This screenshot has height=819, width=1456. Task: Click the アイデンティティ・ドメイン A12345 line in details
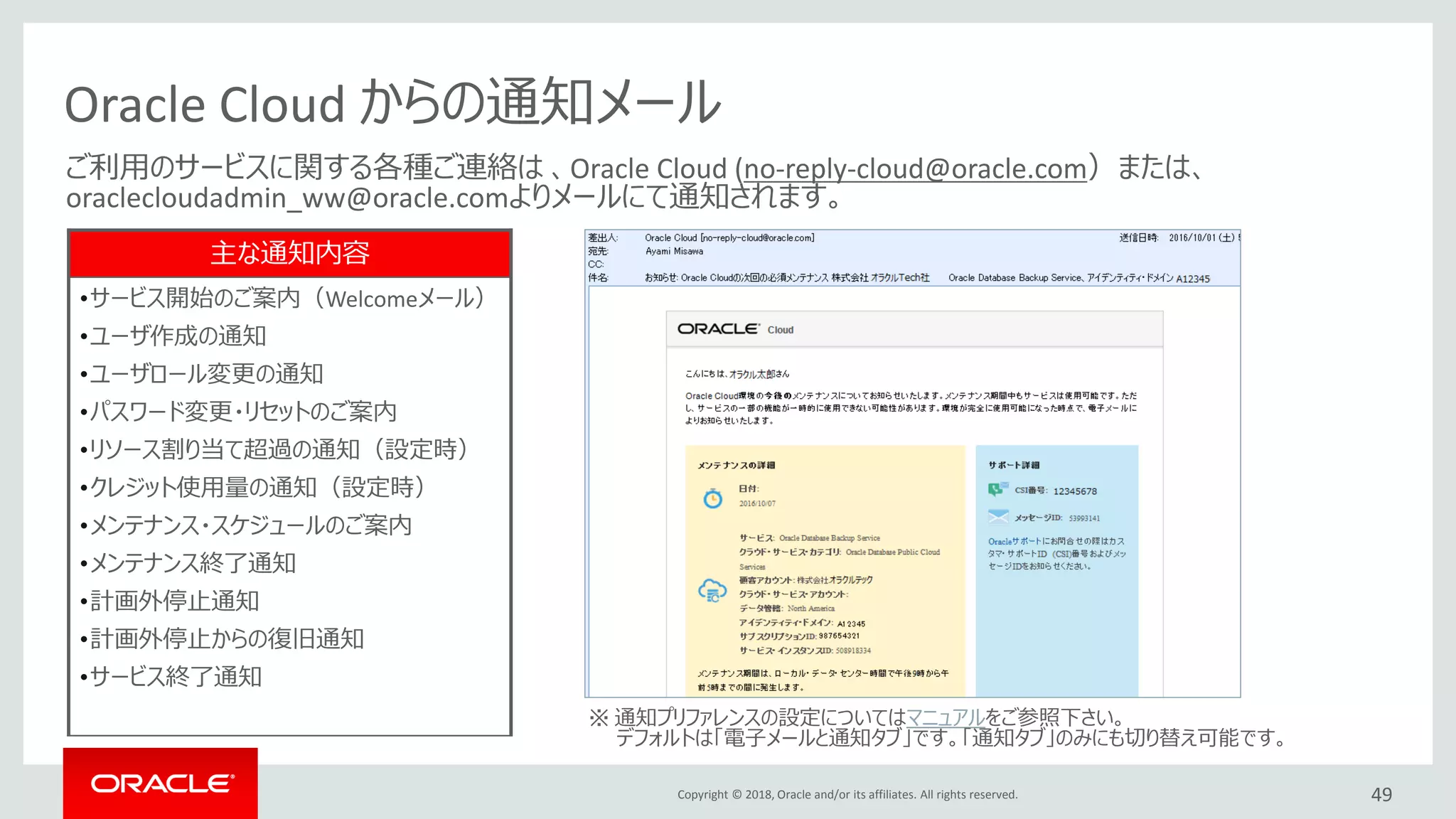point(802,623)
